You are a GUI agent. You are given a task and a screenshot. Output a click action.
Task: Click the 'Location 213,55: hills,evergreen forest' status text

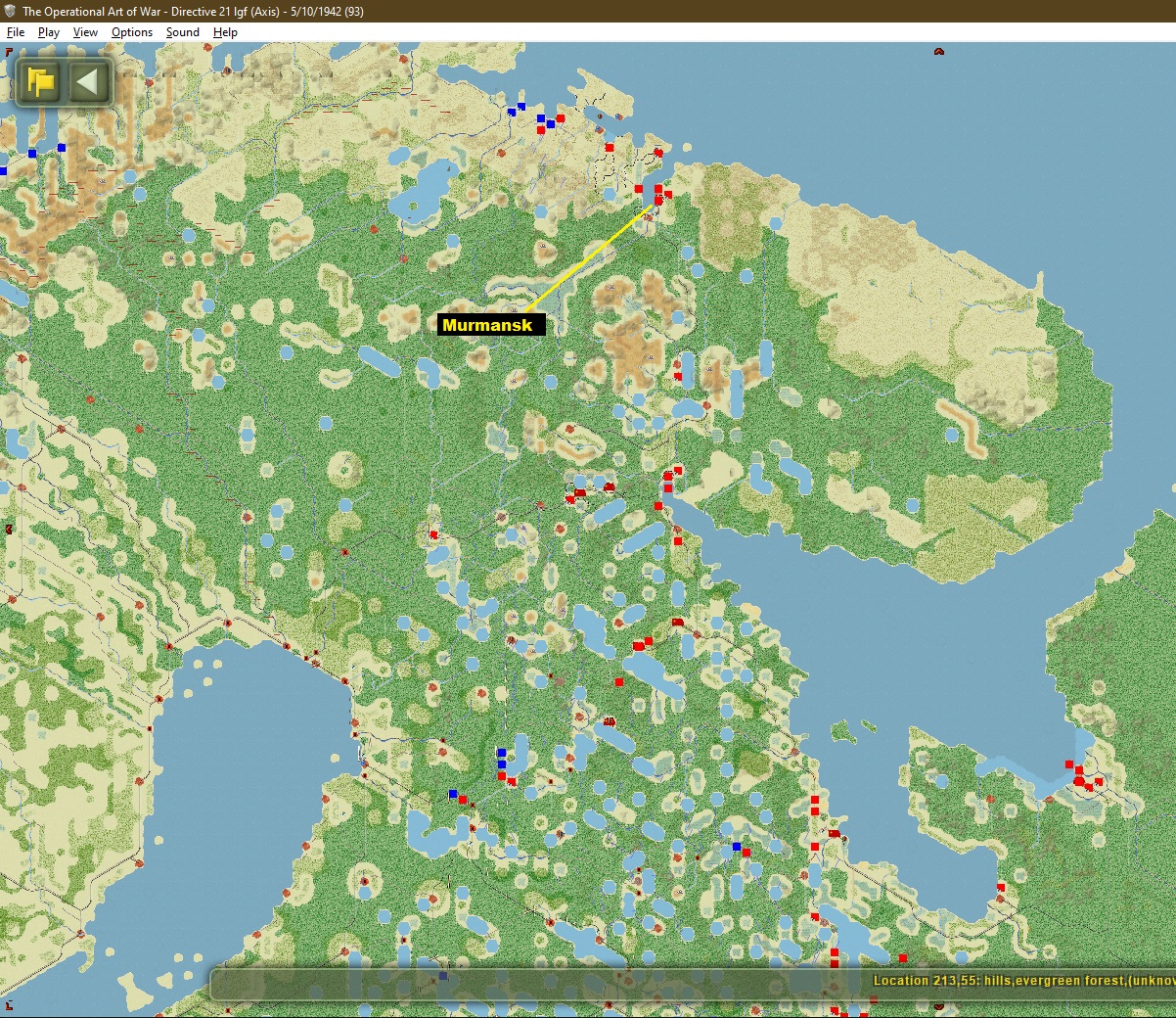1024,980
